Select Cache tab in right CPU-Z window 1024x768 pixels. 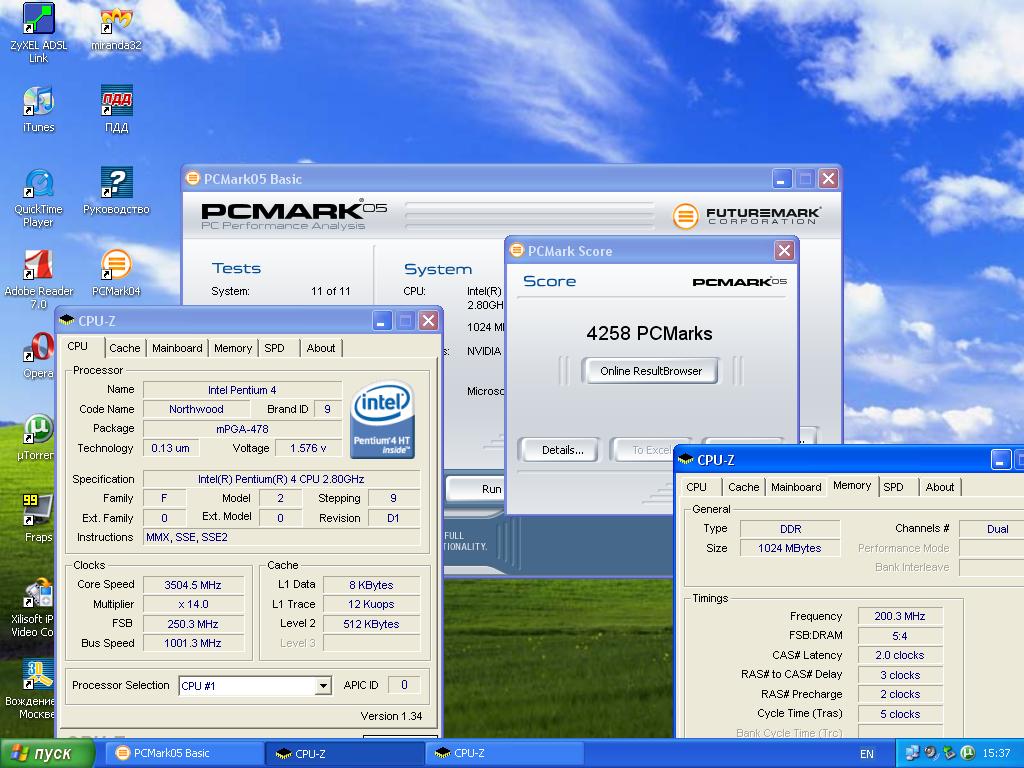tap(743, 487)
